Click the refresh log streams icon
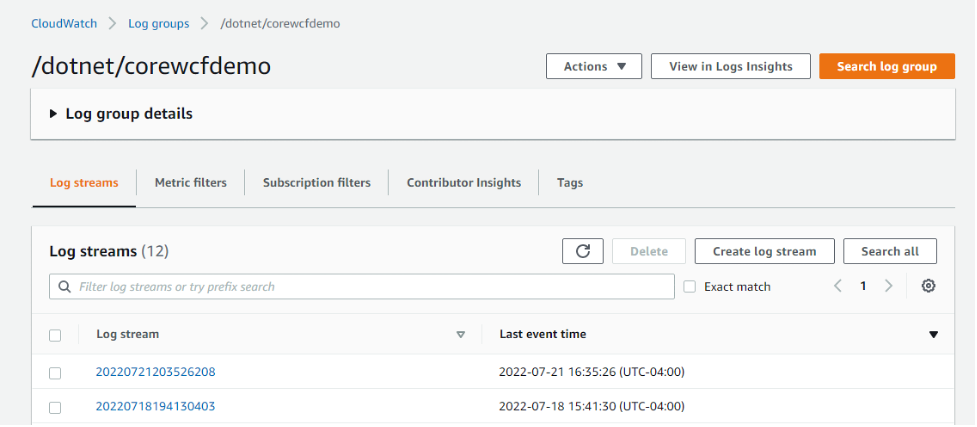 (582, 252)
